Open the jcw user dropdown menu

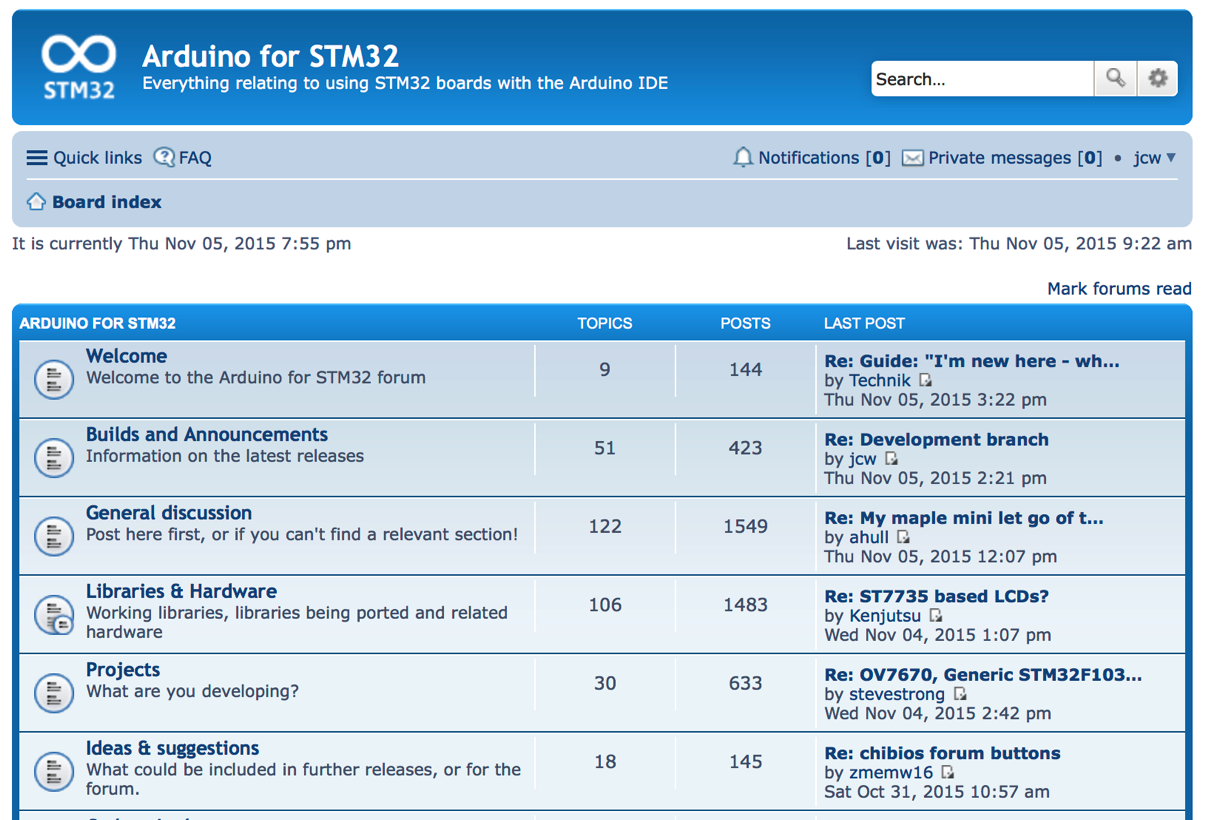[x=1155, y=158]
